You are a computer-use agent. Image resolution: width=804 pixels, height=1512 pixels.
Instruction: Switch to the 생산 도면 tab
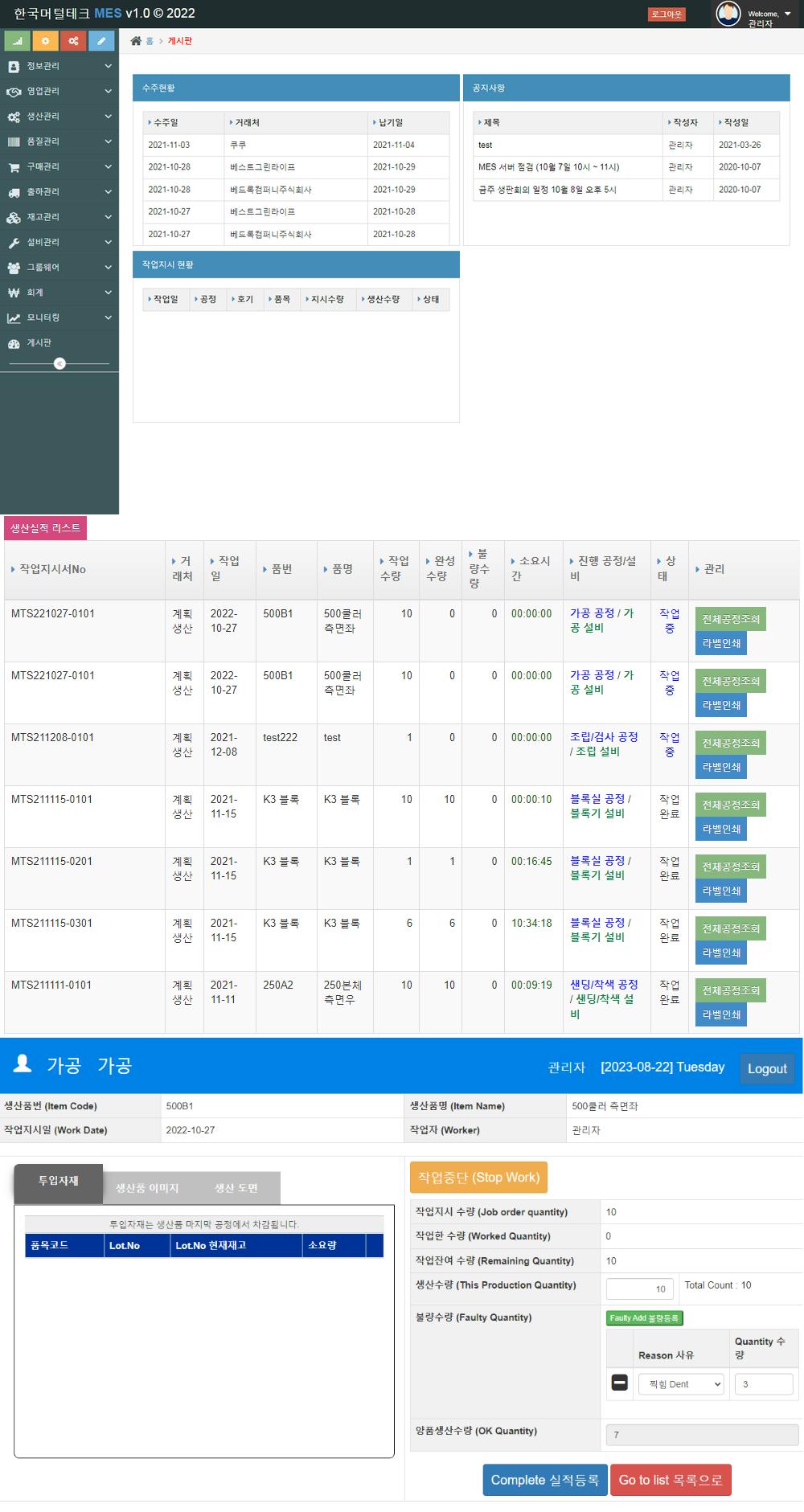tap(236, 1187)
